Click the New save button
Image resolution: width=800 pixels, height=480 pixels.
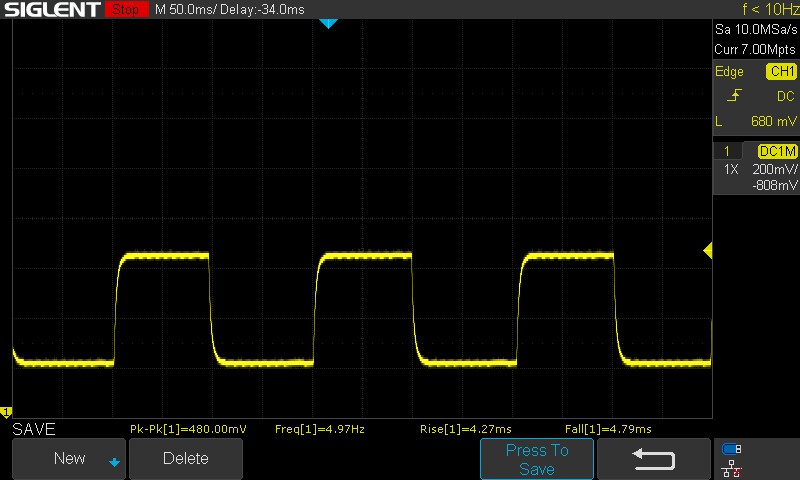(x=68, y=459)
